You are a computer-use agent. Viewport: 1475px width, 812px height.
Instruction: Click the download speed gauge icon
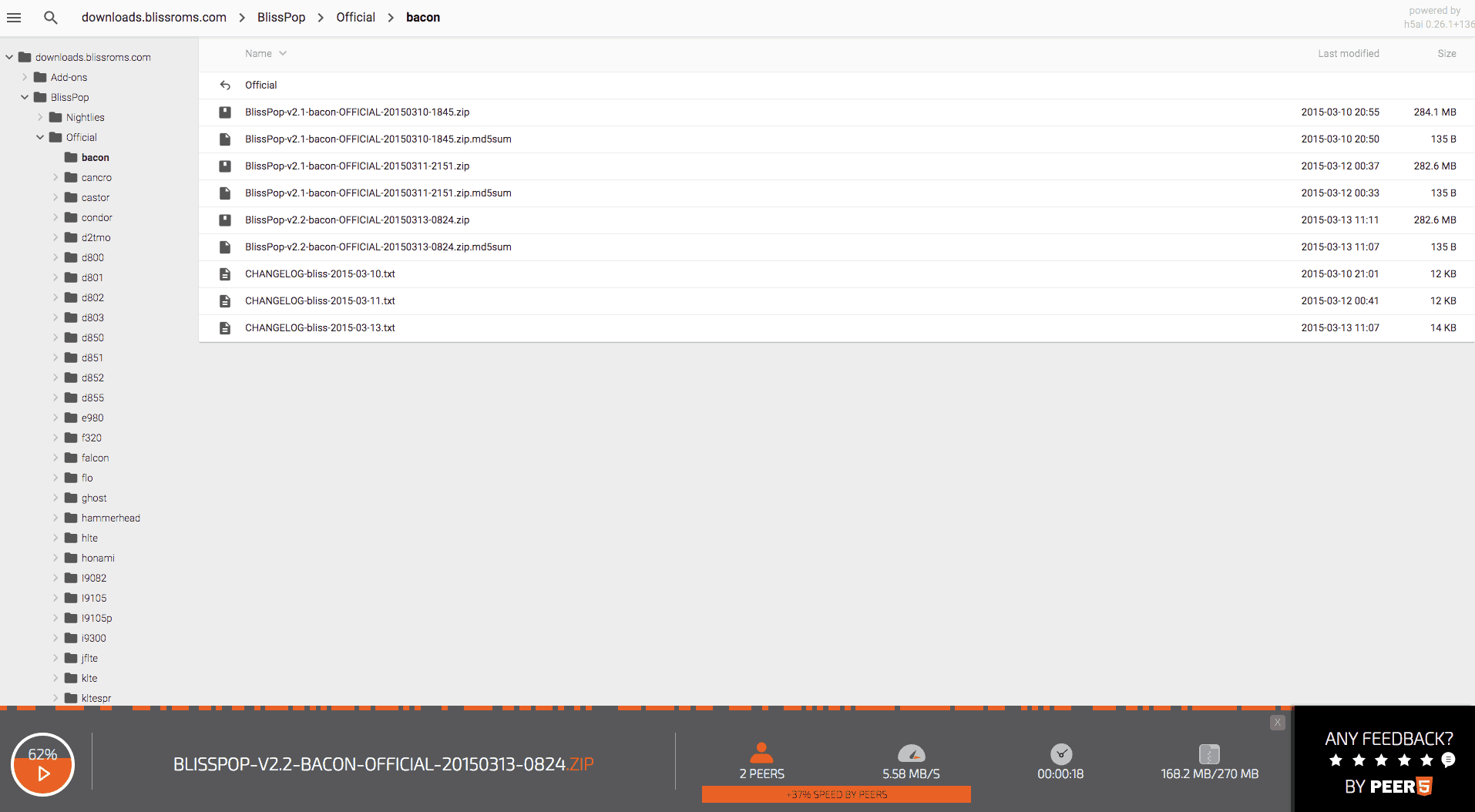(x=912, y=753)
